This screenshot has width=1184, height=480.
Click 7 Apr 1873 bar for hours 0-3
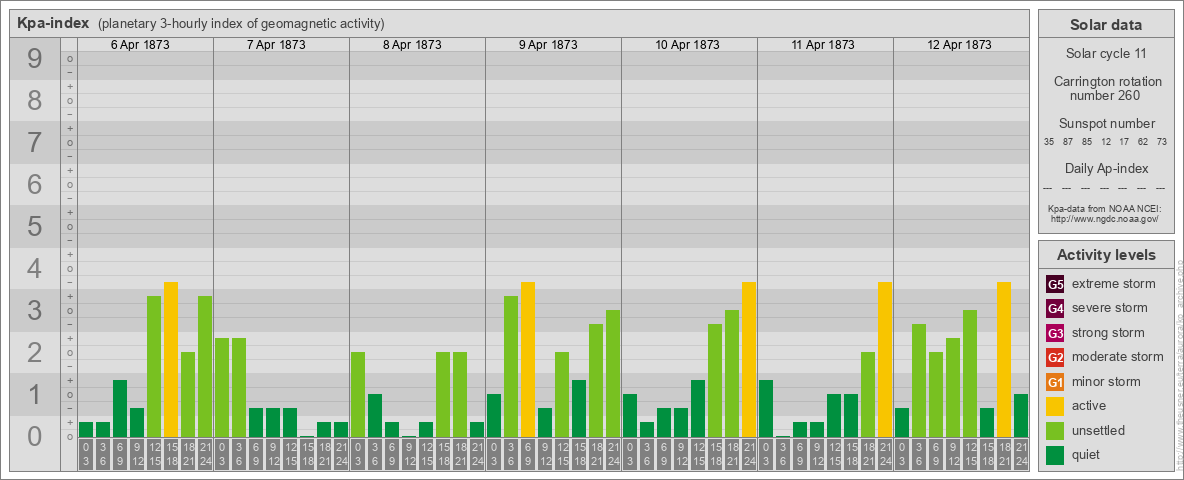click(x=222, y=387)
